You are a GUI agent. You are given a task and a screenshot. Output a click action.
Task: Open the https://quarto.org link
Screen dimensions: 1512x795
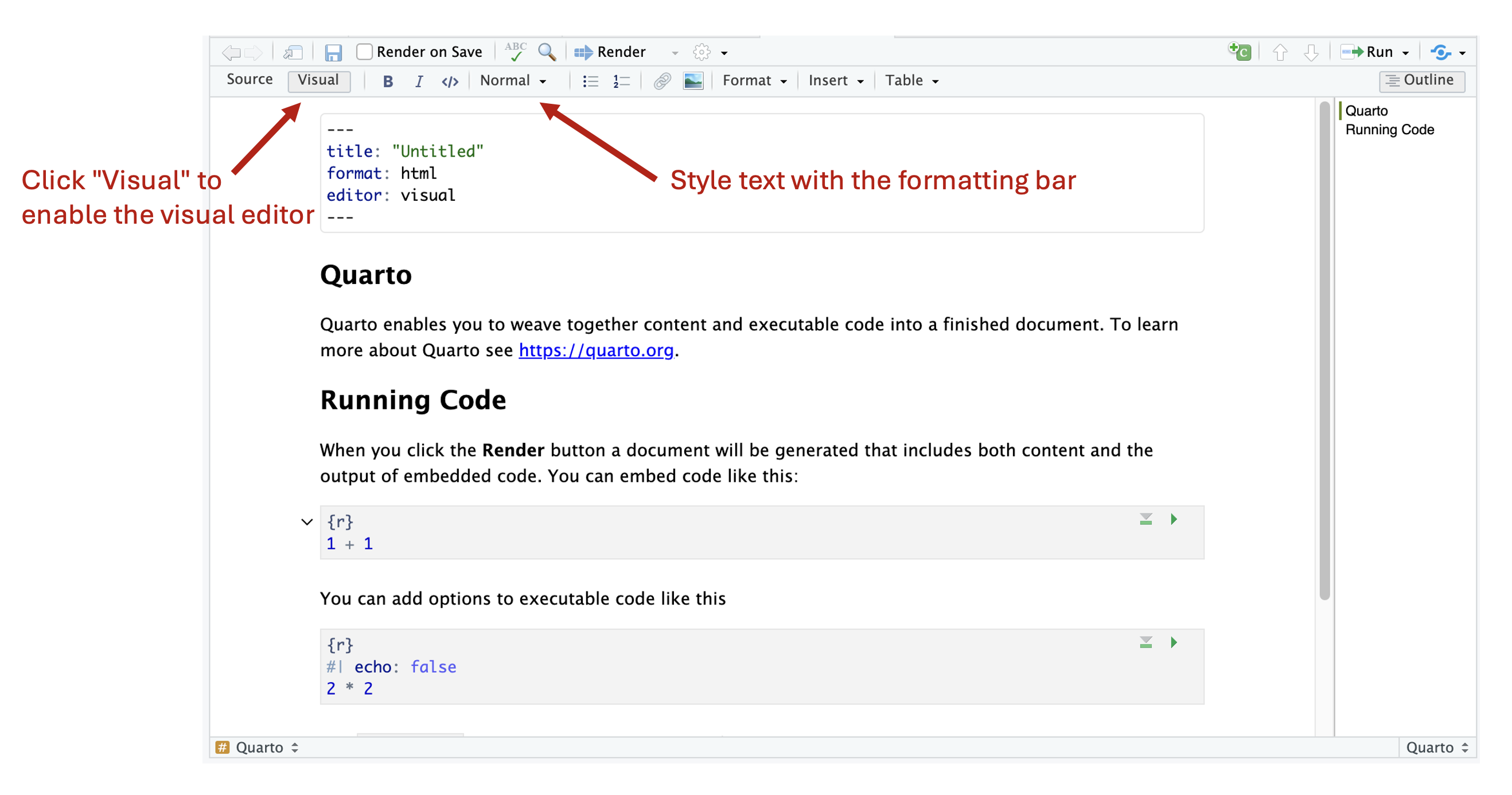pos(596,350)
